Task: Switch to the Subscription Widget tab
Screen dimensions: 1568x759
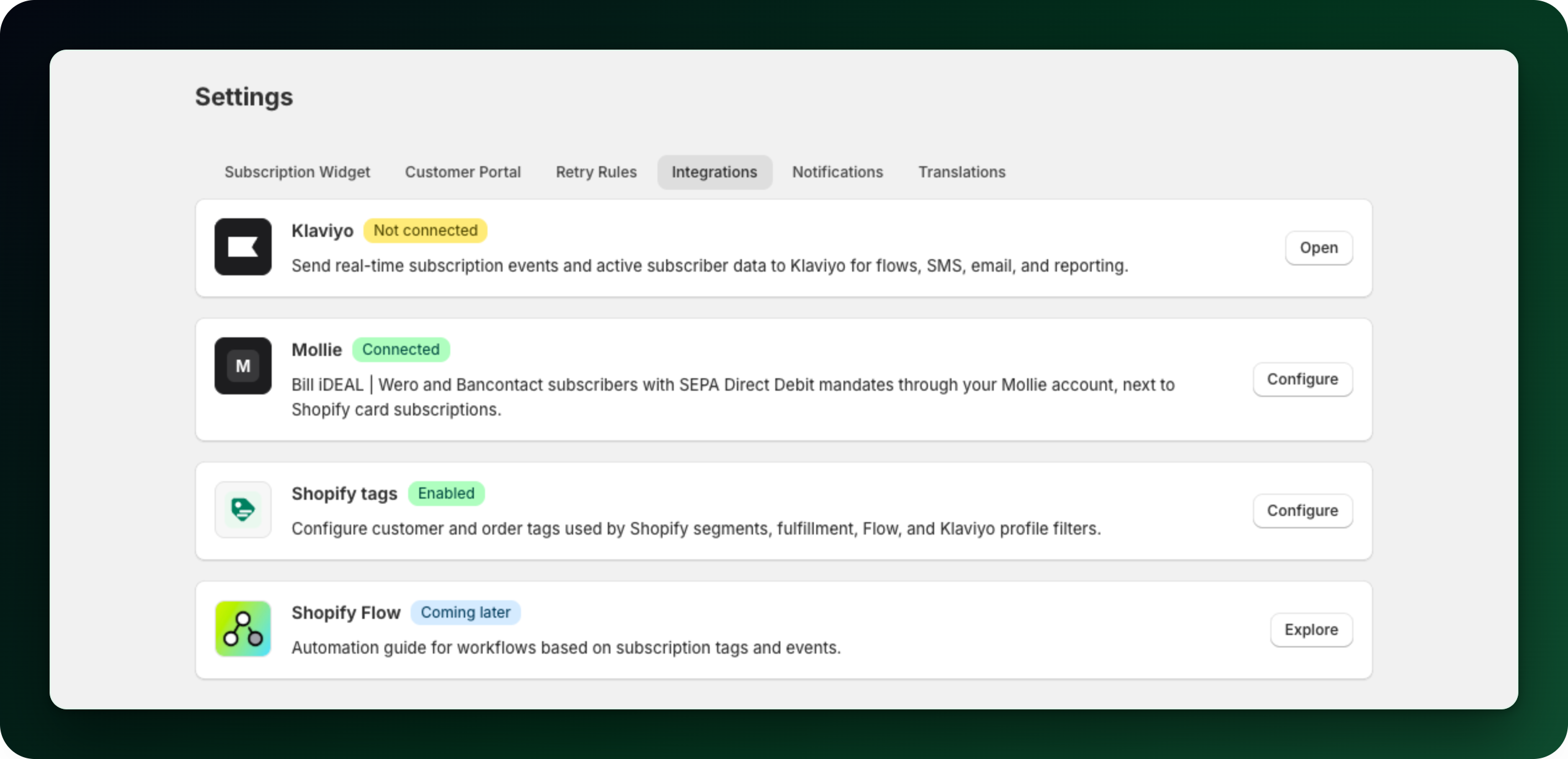Action: (x=297, y=172)
